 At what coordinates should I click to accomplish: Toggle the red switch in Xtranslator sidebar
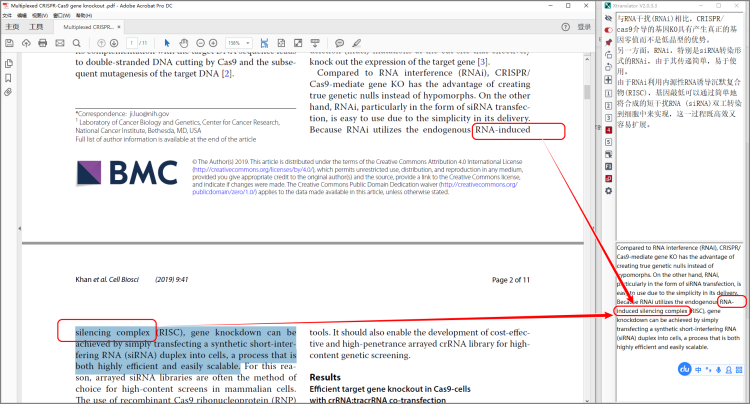click(x=609, y=31)
